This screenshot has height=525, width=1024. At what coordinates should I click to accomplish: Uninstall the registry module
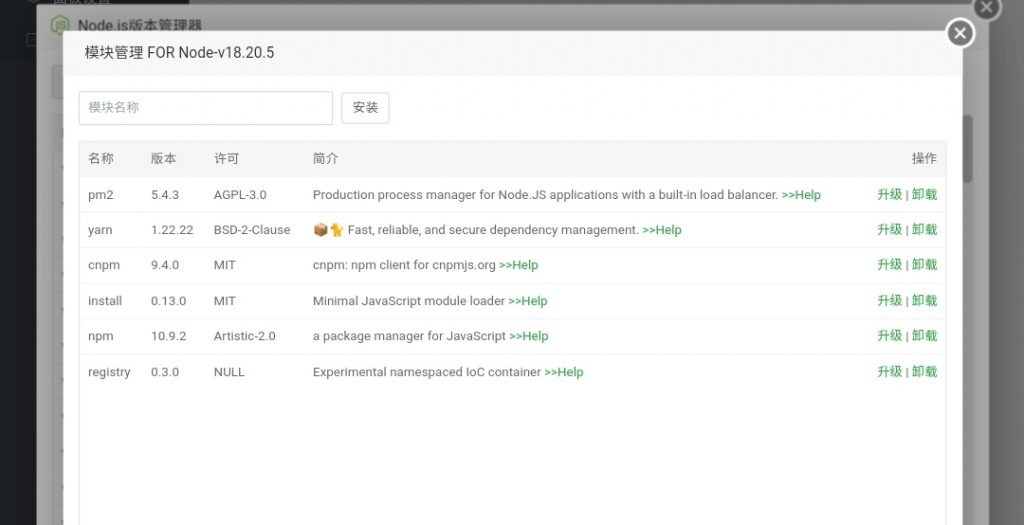[x=925, y=372]
